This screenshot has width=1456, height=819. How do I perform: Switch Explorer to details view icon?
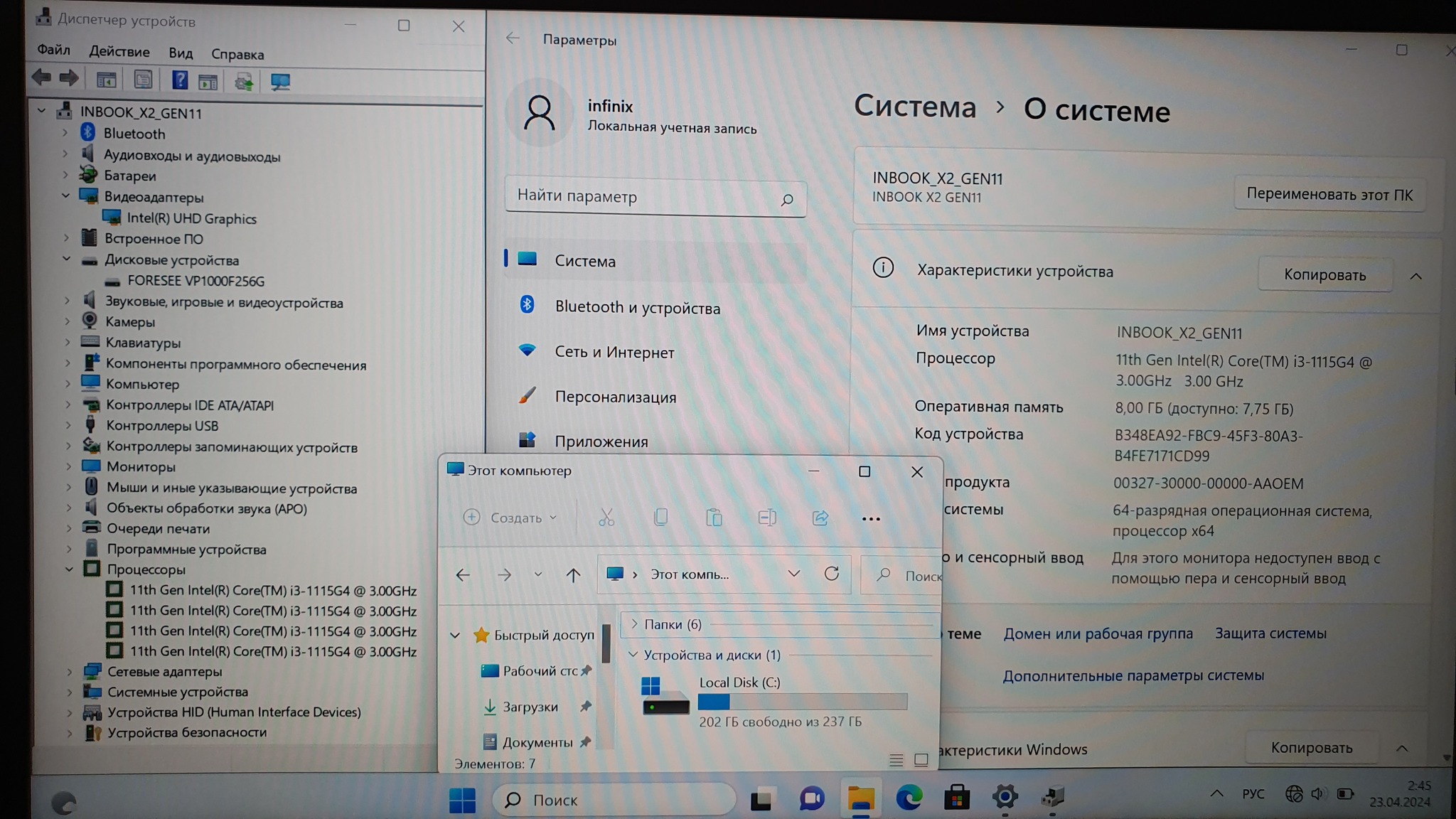(x=896, y=760)
